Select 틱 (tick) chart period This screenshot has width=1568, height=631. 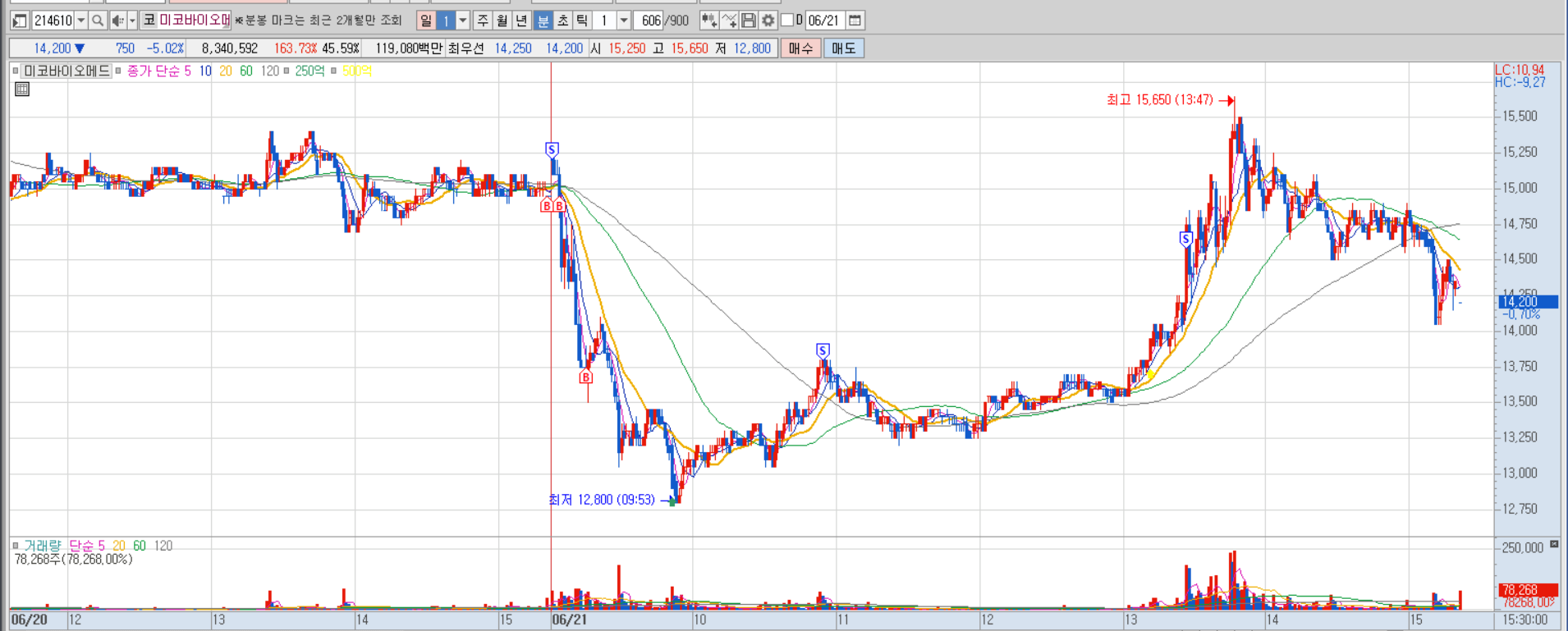pyautogui.click(x=581, y=21)
